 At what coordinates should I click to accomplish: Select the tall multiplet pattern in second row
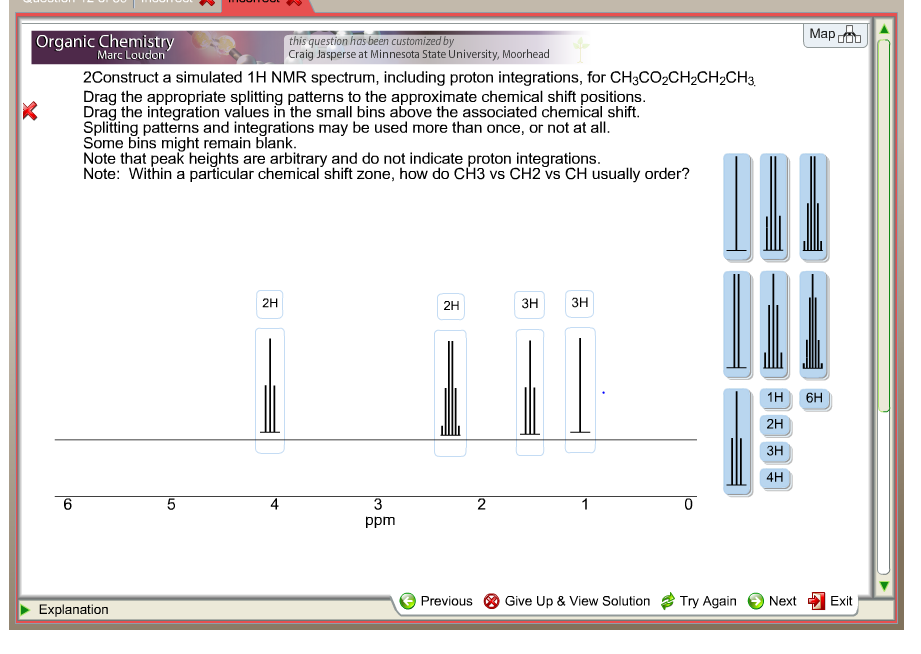813,320
